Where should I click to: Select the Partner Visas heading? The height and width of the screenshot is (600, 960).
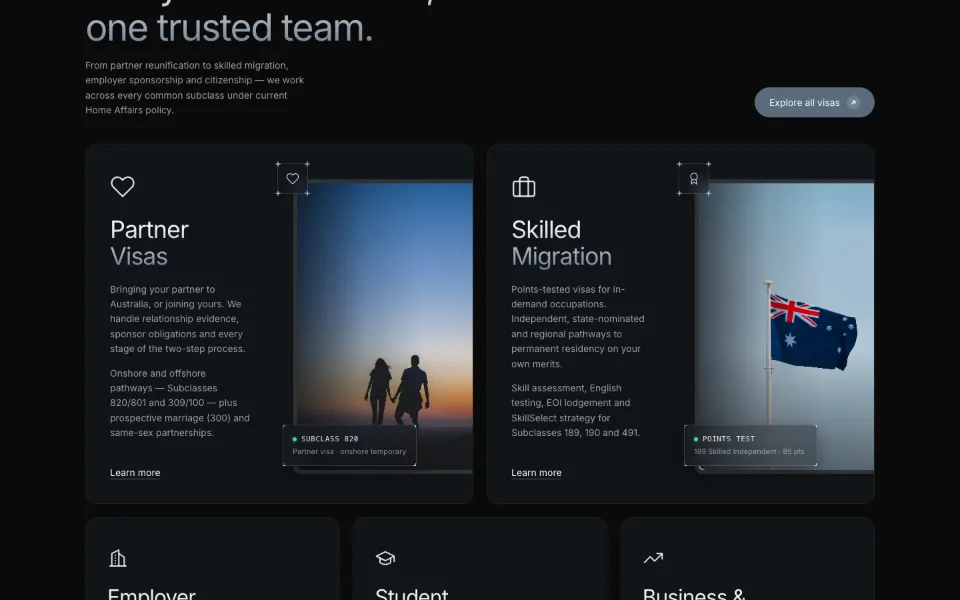pos(149,243)
